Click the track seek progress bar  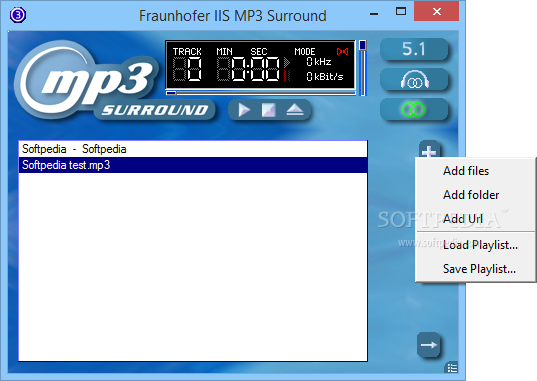(x=261, y=93)
